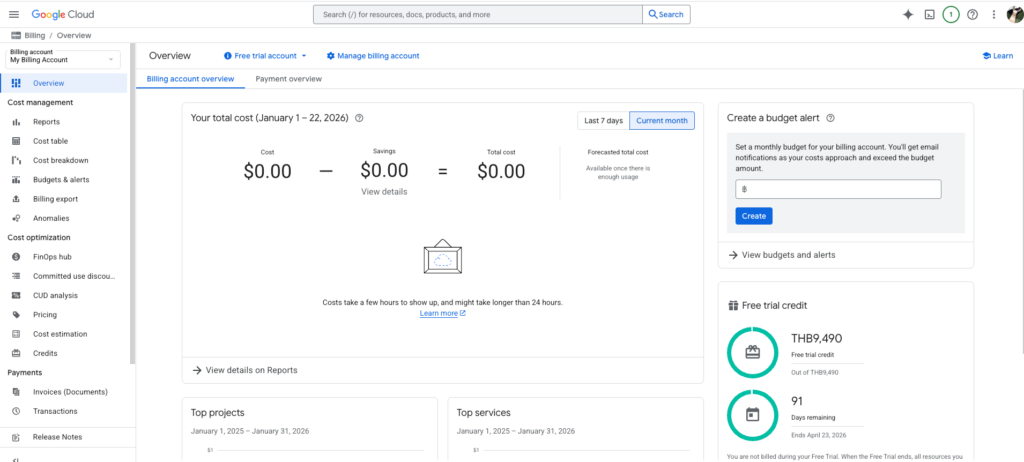The width and height of the screenshot is (1024, 462).
Task: Select the Last 7 days toggle
Action: coord(603,121)
